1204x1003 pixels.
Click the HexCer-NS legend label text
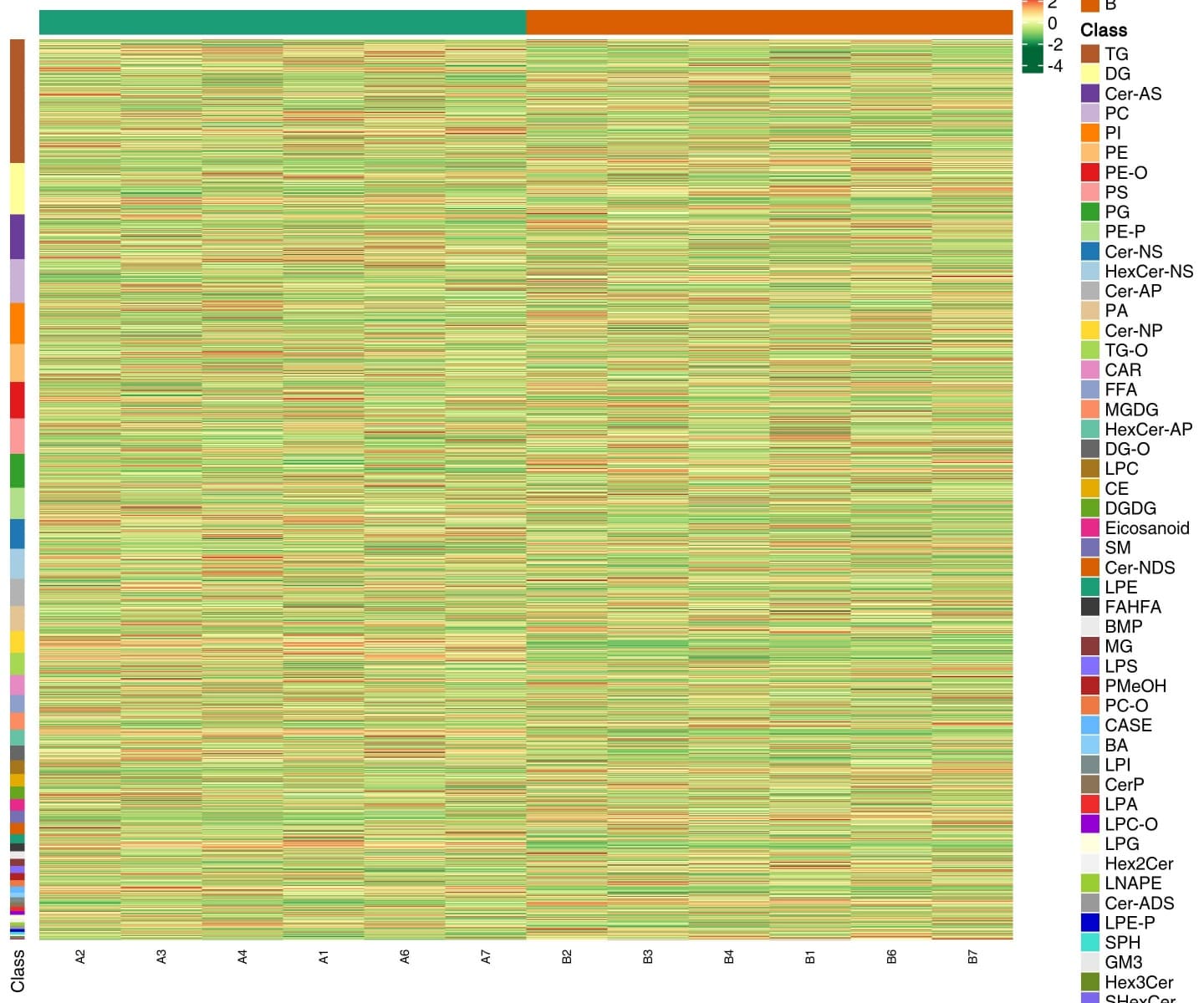(1149, 272)
